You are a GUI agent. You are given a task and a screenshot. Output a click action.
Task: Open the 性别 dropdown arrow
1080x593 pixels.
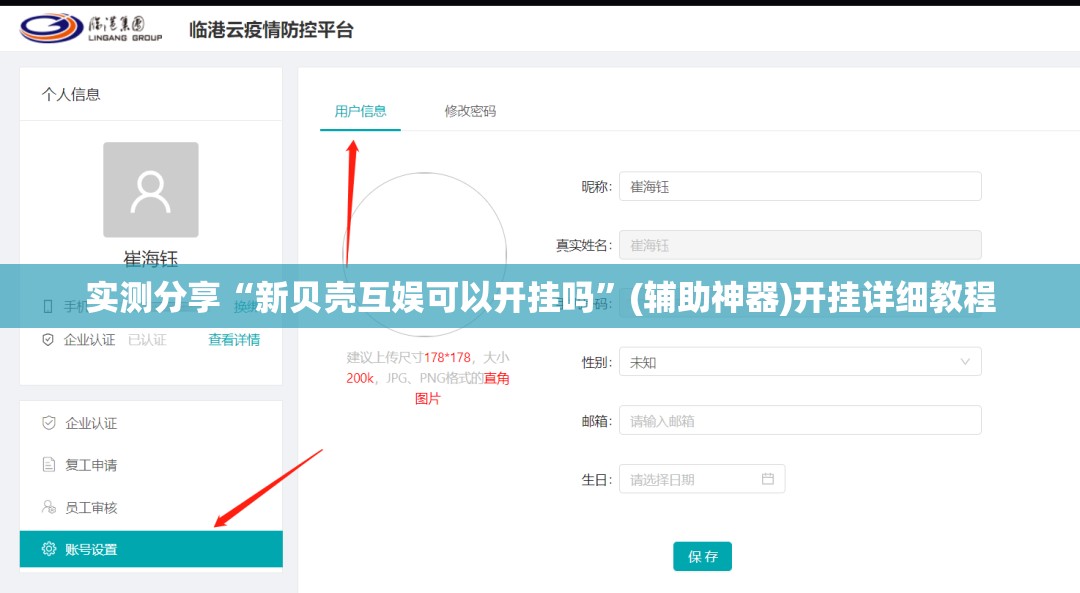pyautogui.click(x=965, y=362)
